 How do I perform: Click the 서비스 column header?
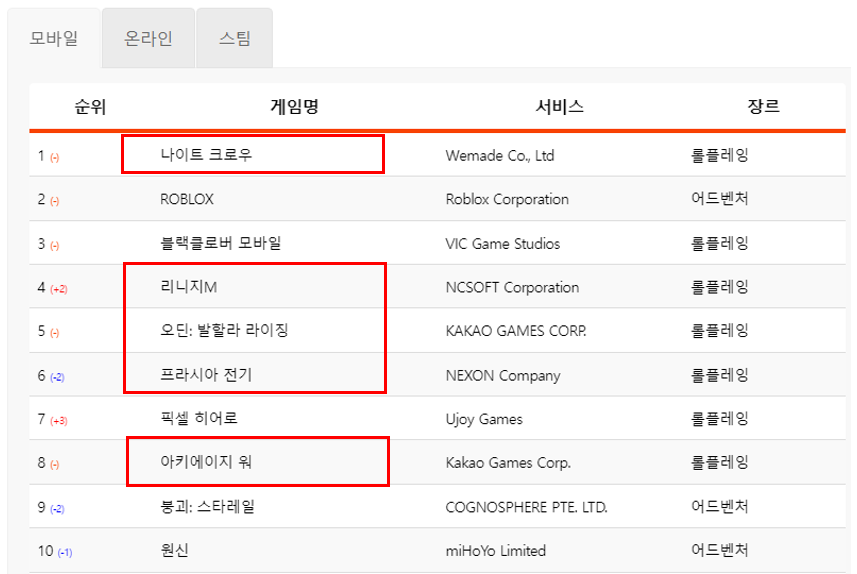pos(559,107)
